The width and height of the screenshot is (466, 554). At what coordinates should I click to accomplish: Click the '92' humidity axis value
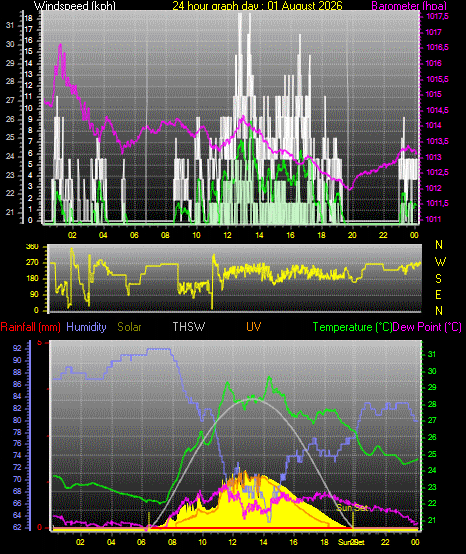pyautogui.click(x=17, y=348)
